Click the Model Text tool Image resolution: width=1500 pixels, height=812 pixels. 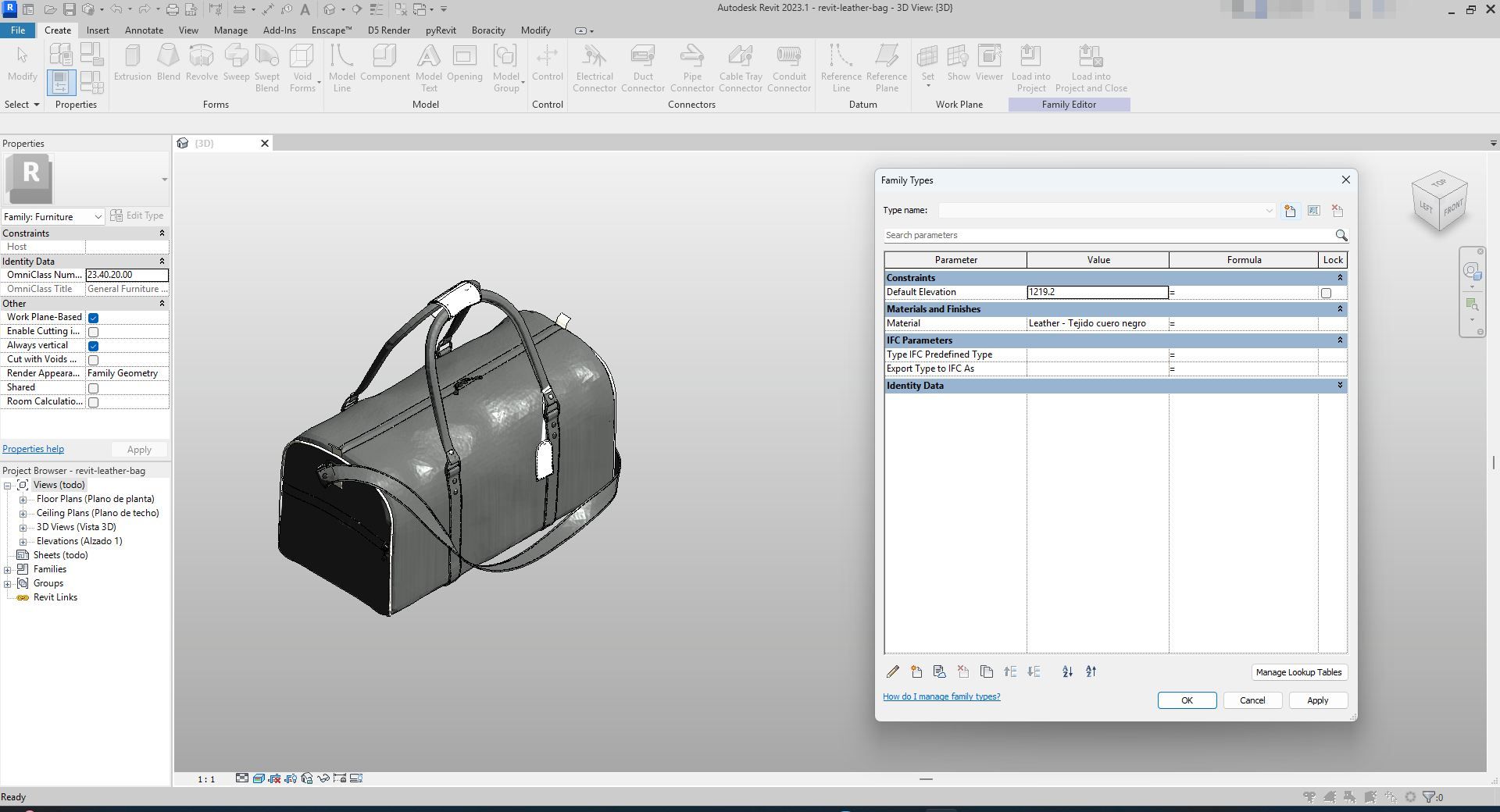tap(428, 67)
